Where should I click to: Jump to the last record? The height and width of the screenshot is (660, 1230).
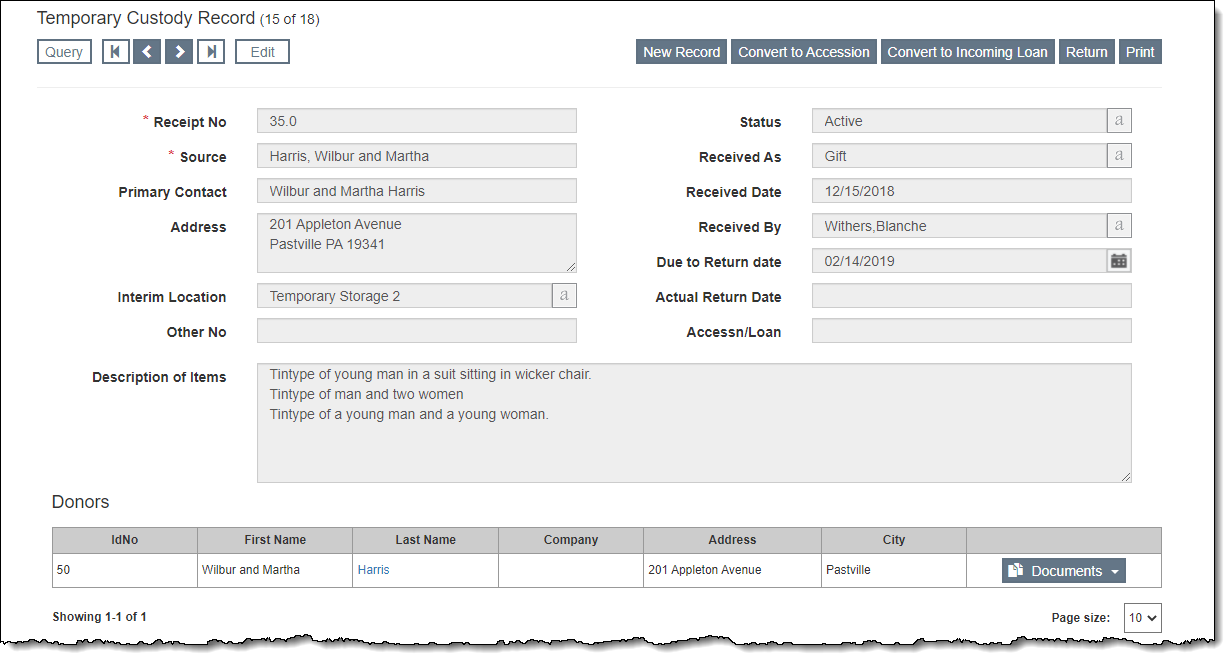[x=211, y=52]
